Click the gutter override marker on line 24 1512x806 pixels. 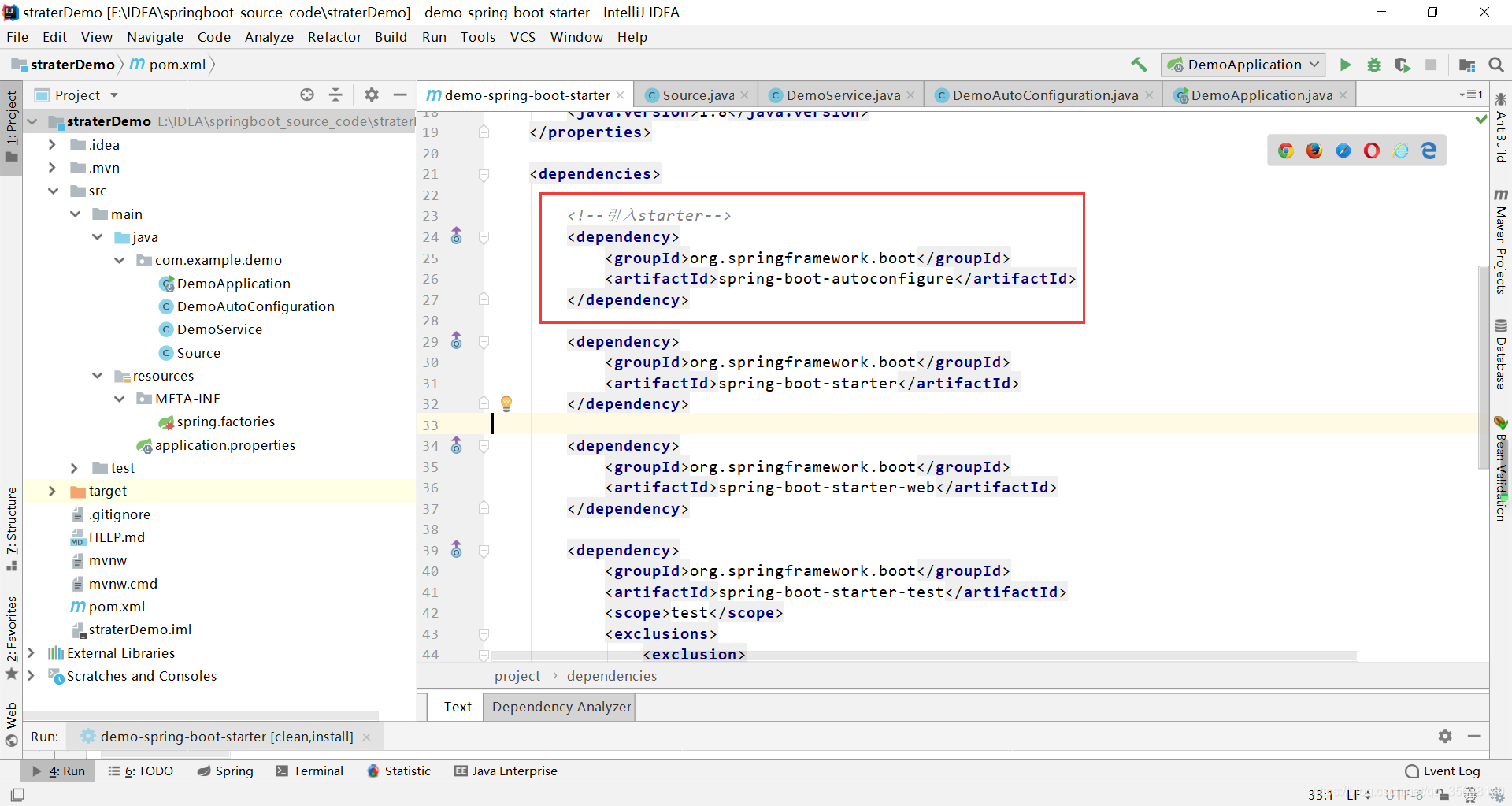(456, 236)
